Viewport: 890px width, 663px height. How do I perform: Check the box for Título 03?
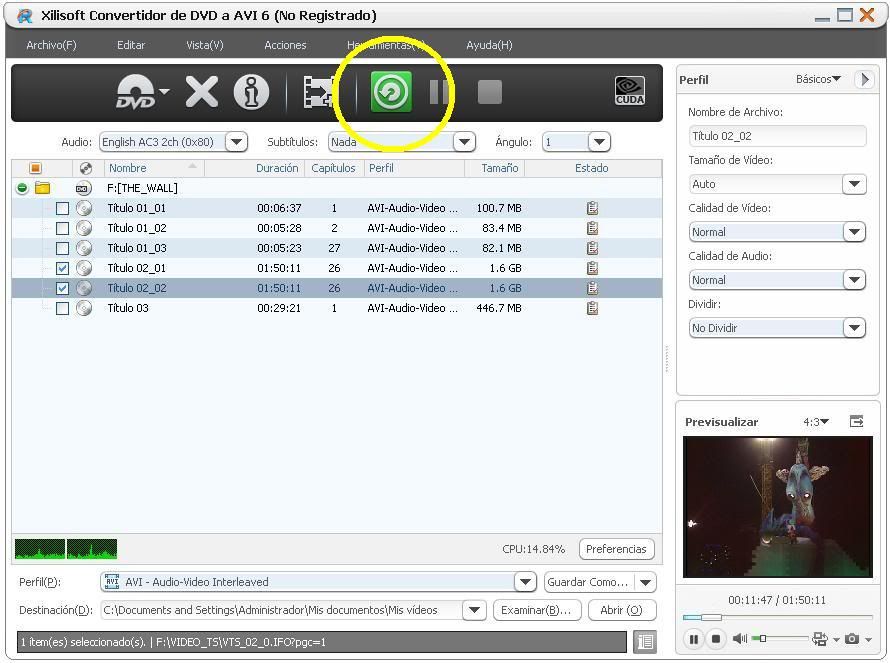62,308
